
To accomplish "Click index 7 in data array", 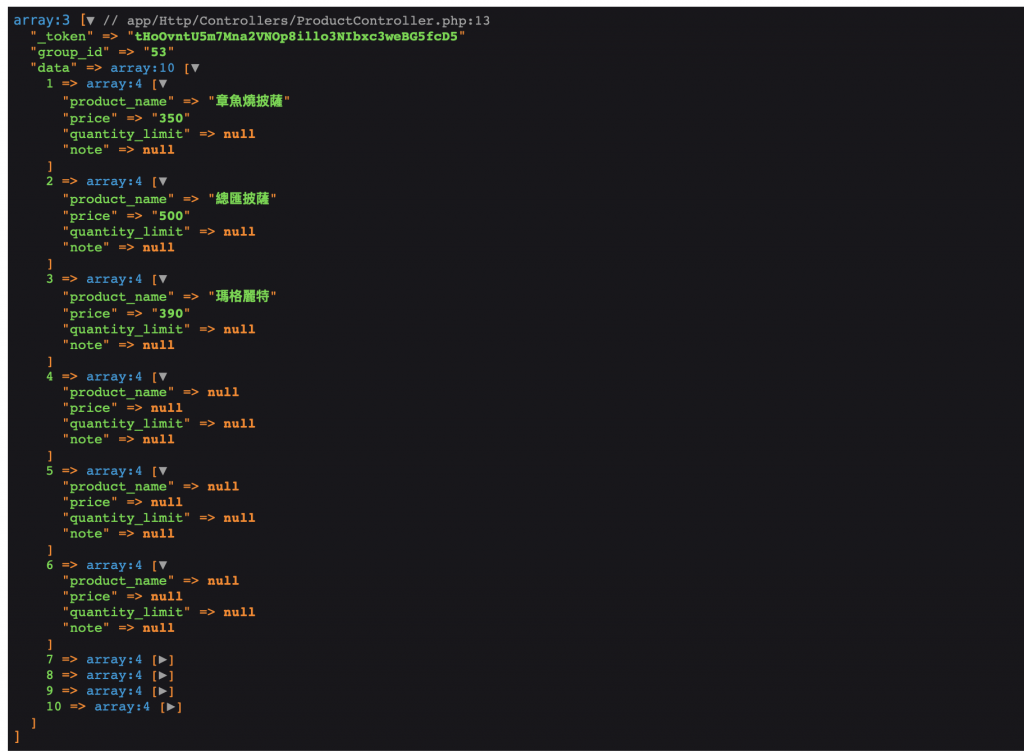I will tap(50, 660).
